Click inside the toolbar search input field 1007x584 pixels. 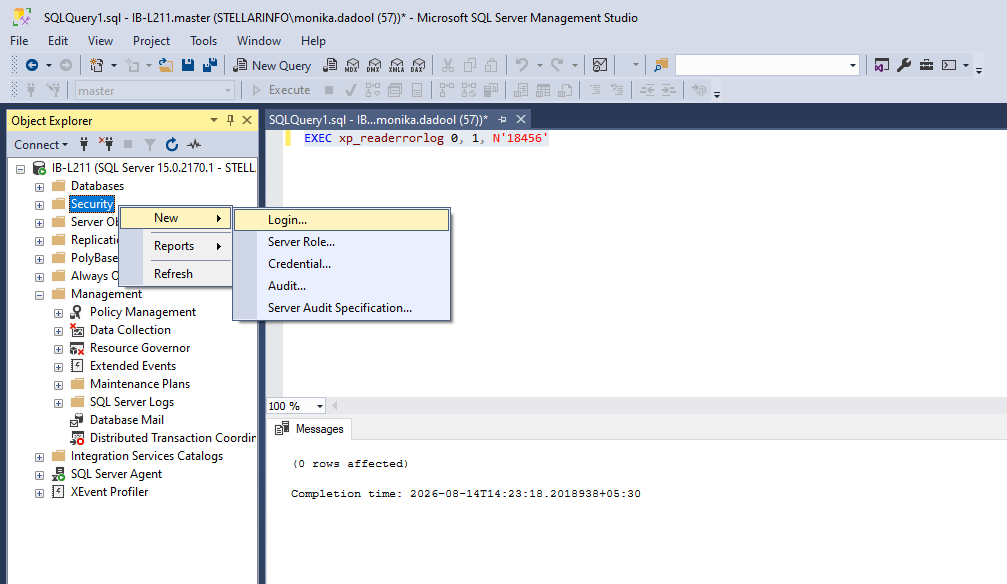click(x=761, y=66)
